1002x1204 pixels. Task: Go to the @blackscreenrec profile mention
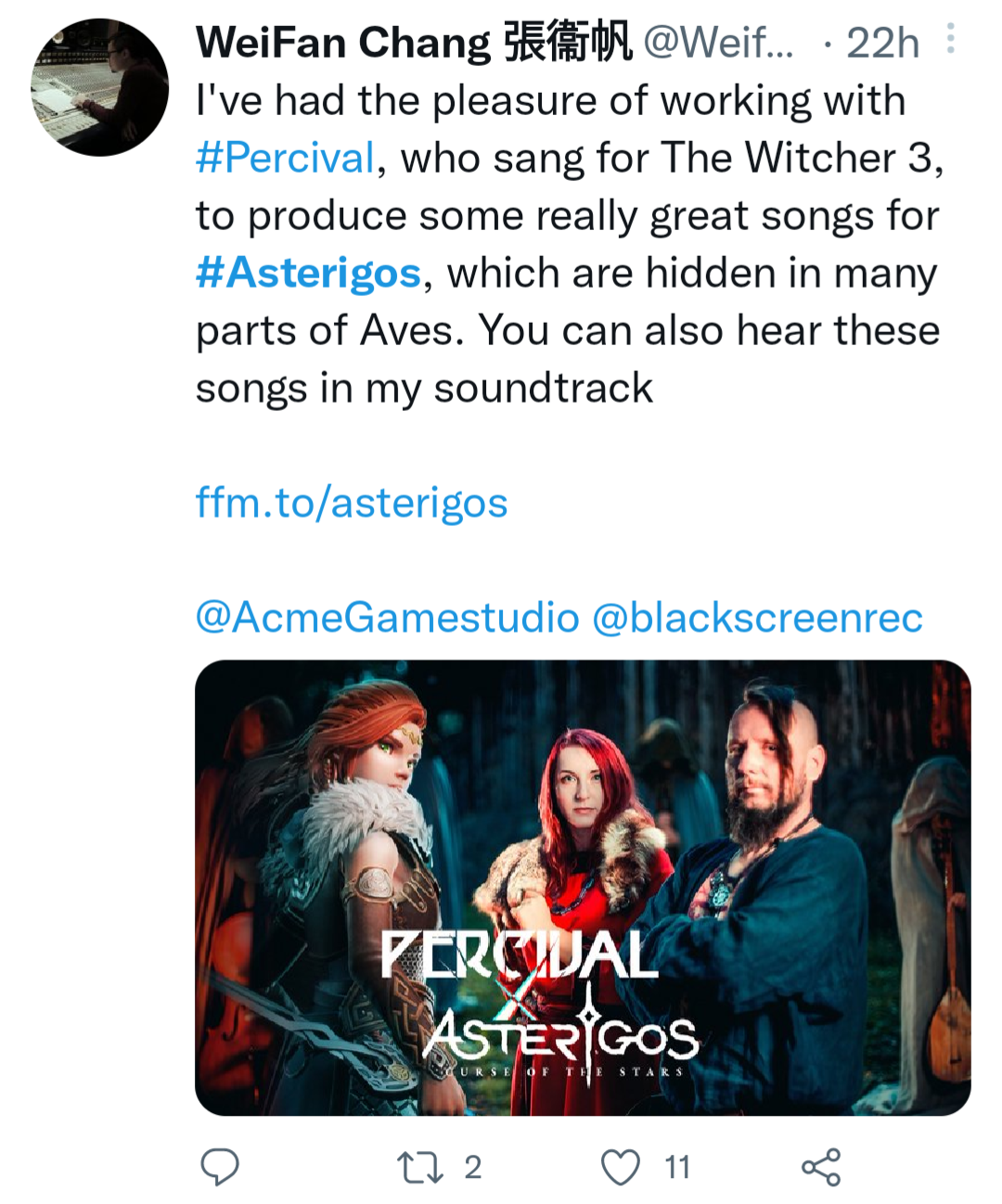(757, 618)
